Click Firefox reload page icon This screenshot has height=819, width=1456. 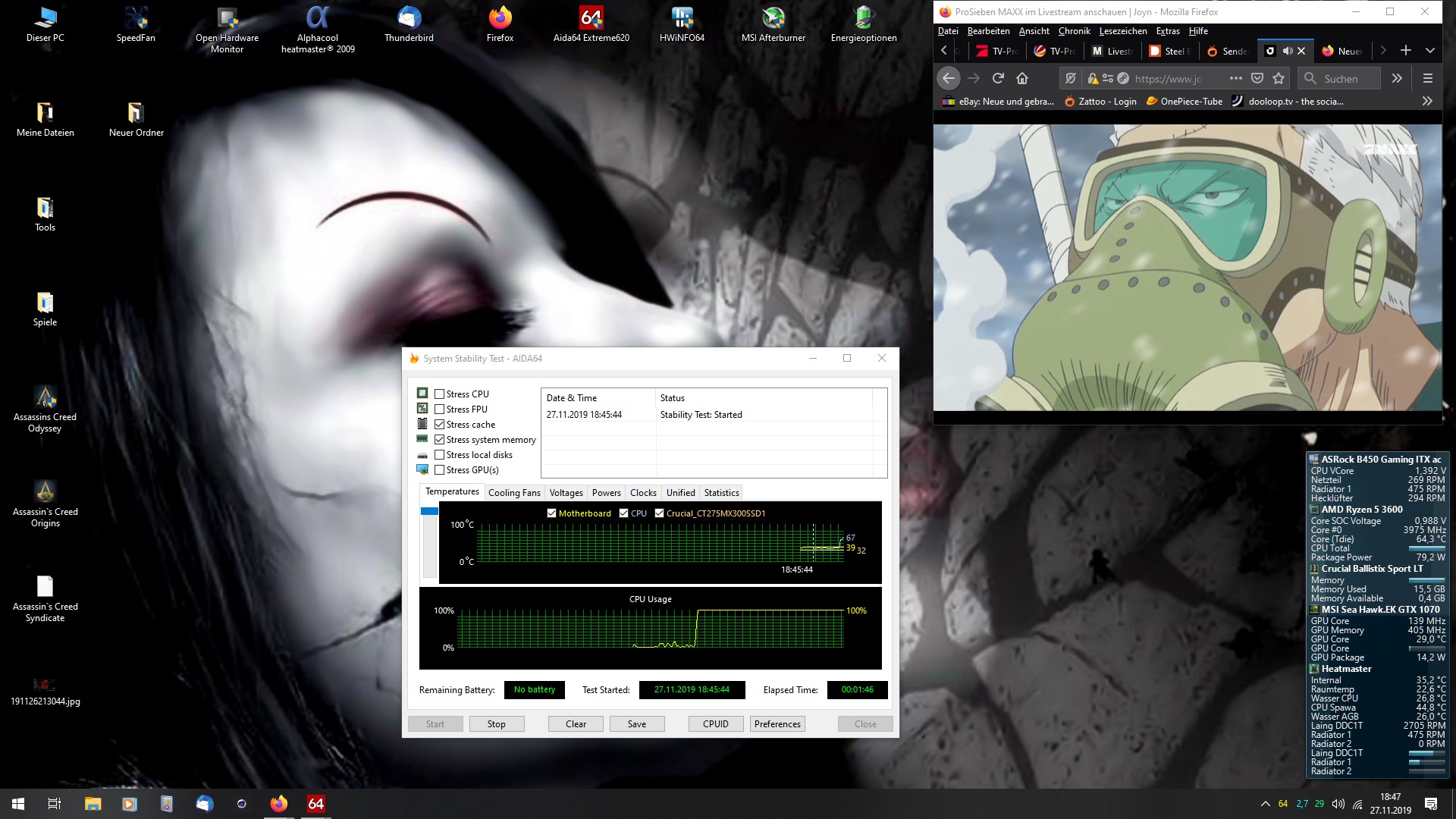(x=998, y=78)
